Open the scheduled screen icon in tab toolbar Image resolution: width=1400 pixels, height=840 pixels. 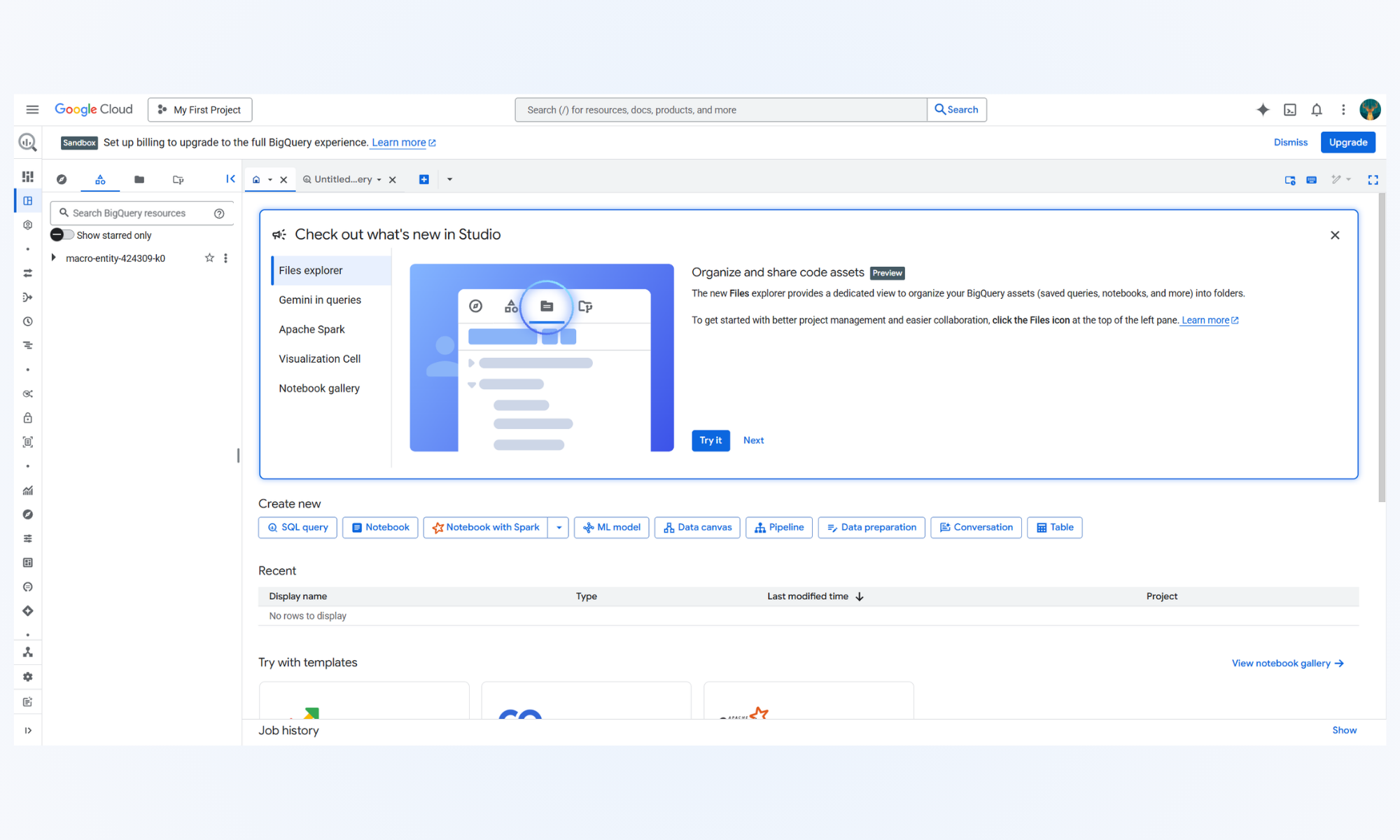click(x=1290, y=180)
